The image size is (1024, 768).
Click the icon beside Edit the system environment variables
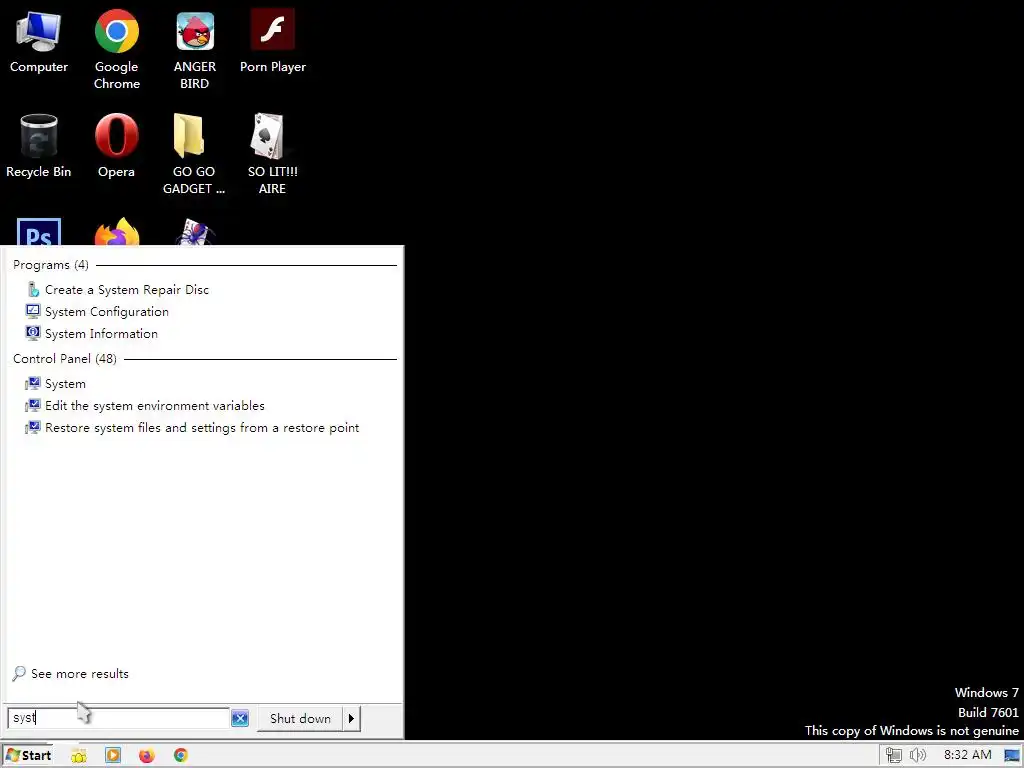33,406
